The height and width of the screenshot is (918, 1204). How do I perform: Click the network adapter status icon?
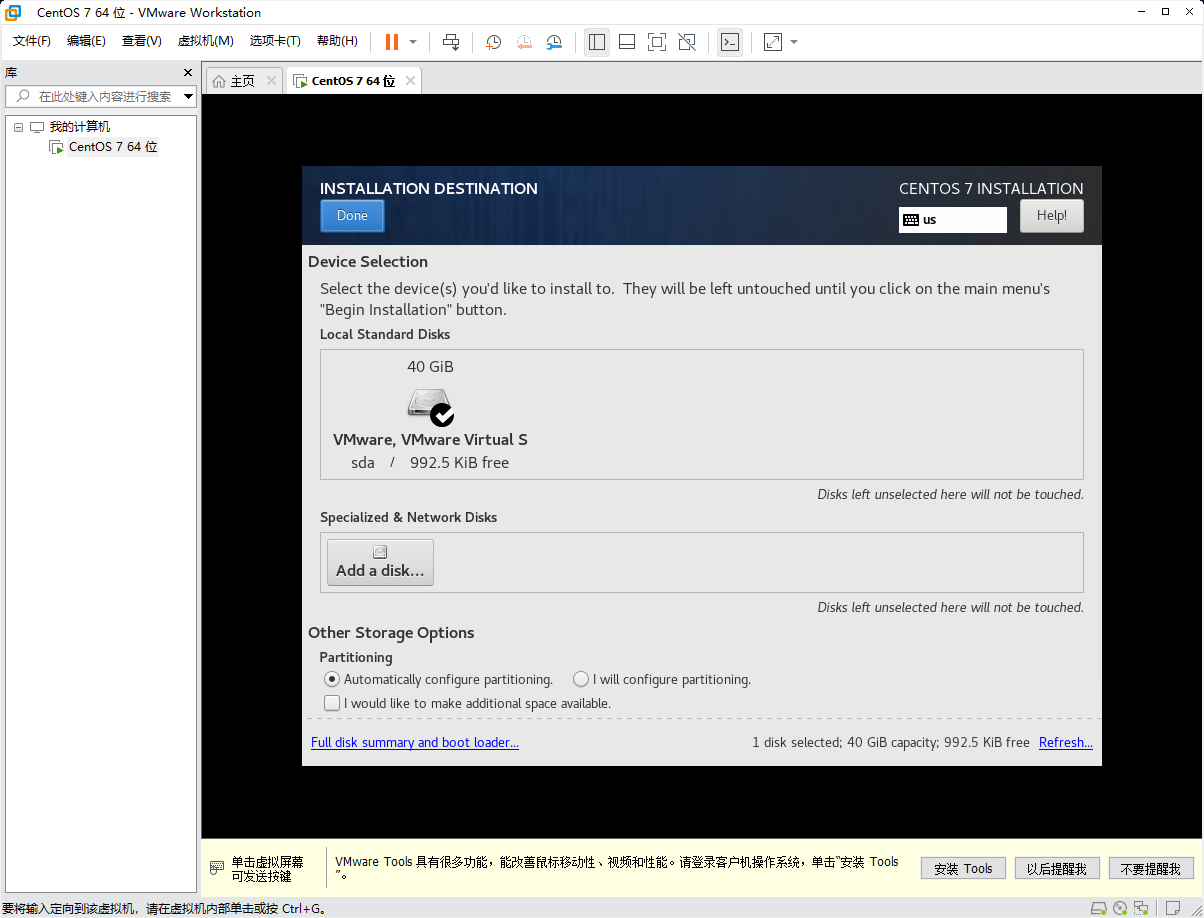(x=1141, y=908)
